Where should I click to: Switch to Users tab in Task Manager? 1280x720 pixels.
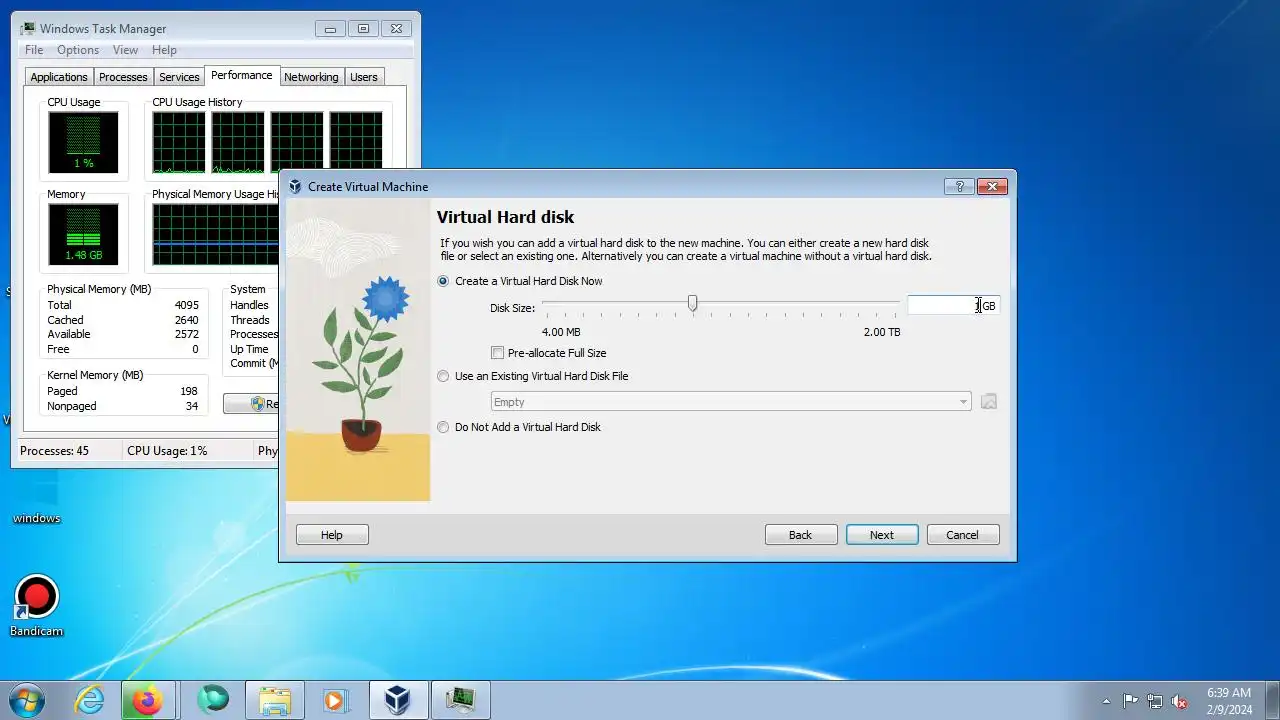[x=364, y=77]
